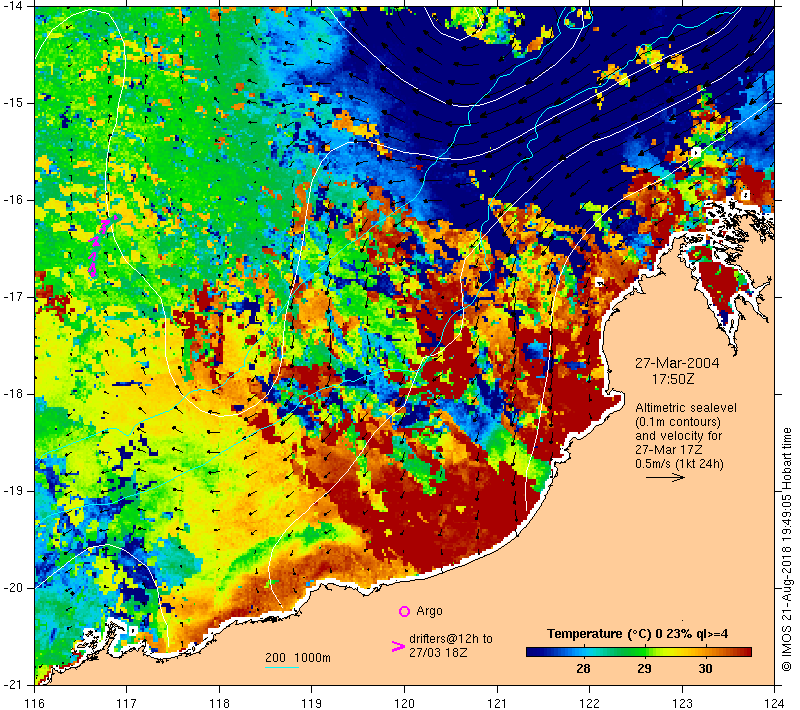The image size is (800, 710).
Task: Click the '124' longitude axis label
Action: [x=774, y=703]
